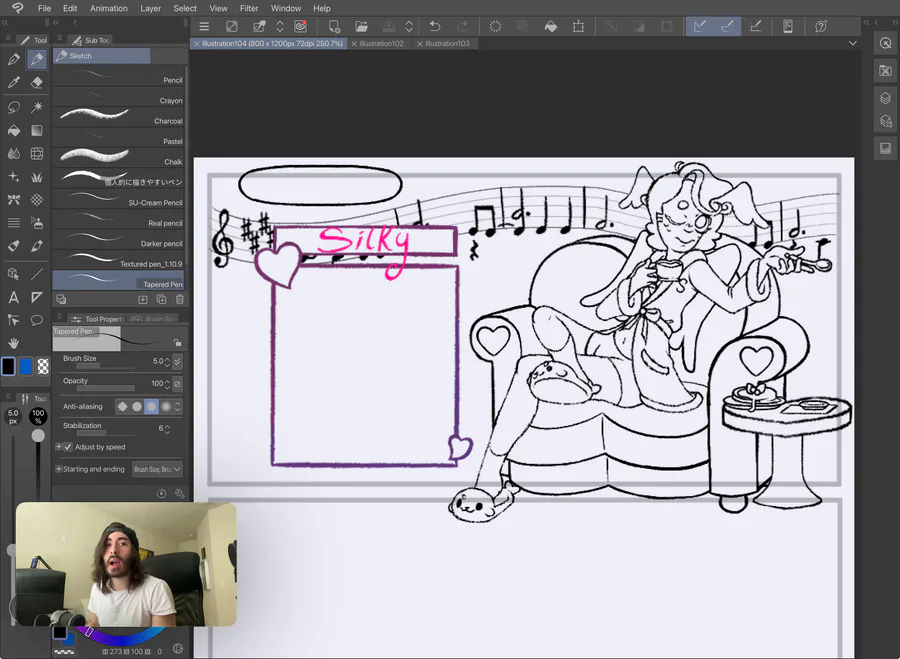The image size is (900, 659).
Task: Select the 3D Object operation tool
Action: [14, 274]
